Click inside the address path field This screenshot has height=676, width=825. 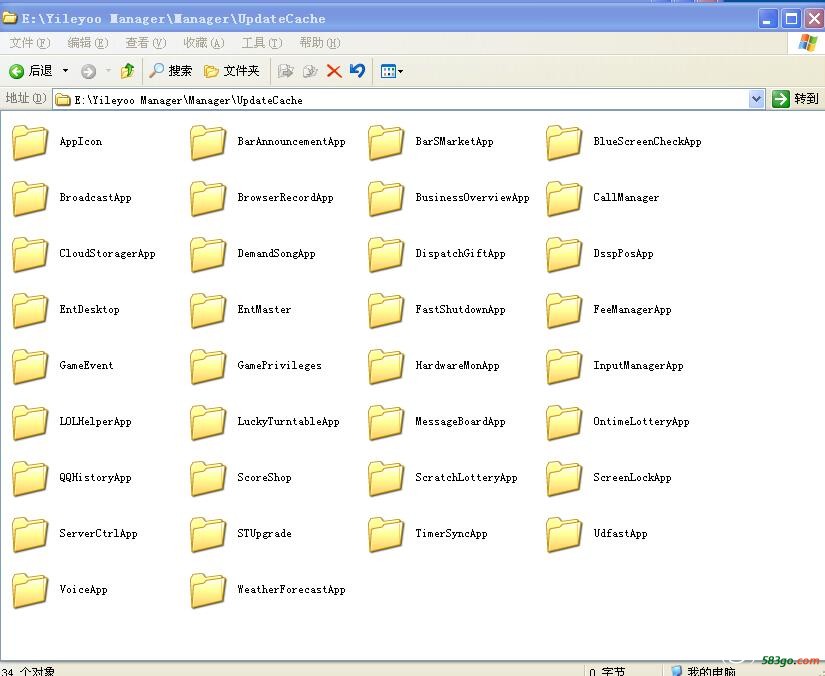(x=401, y=99)
